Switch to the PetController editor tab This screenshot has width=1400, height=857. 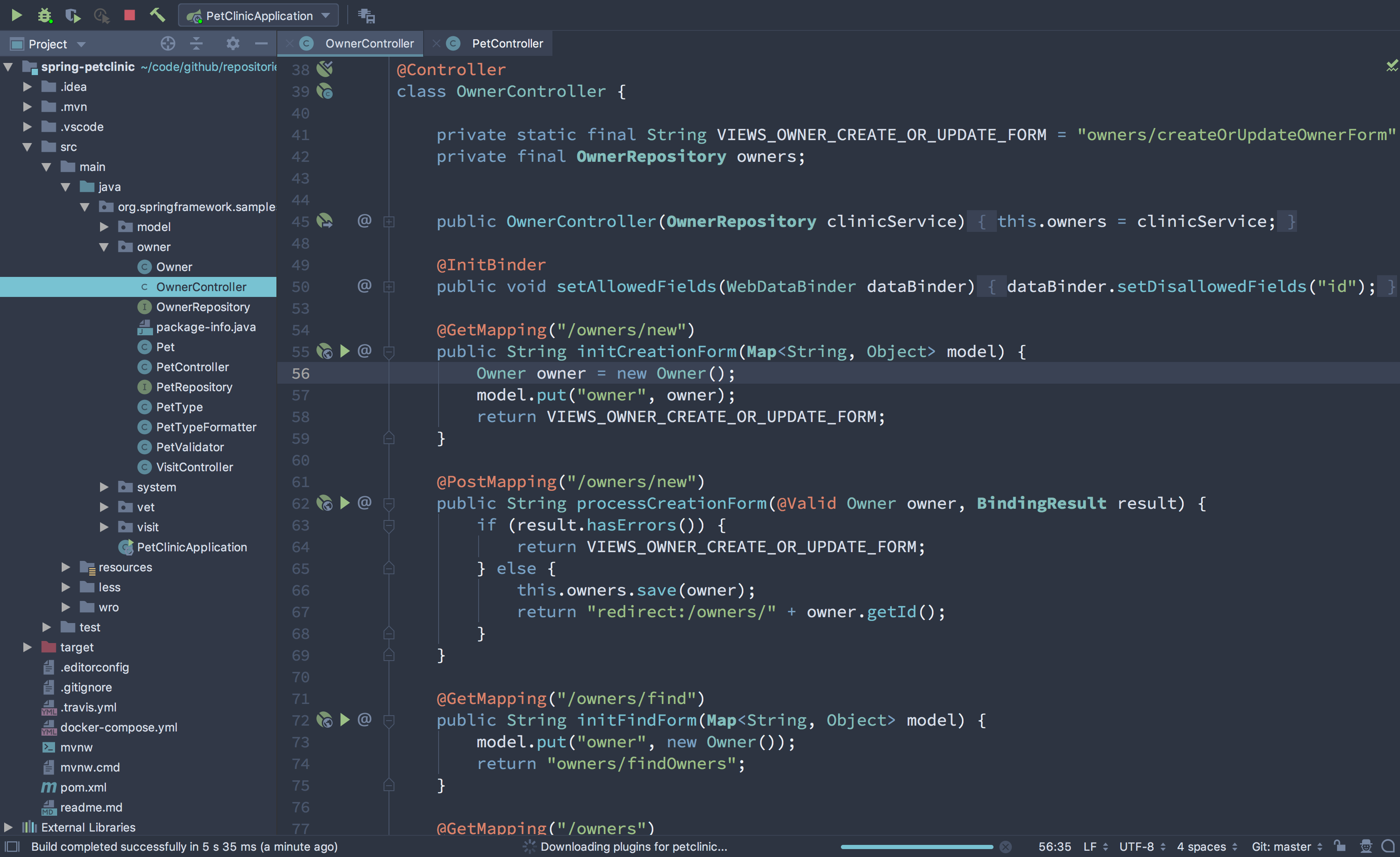coord(507,43)
